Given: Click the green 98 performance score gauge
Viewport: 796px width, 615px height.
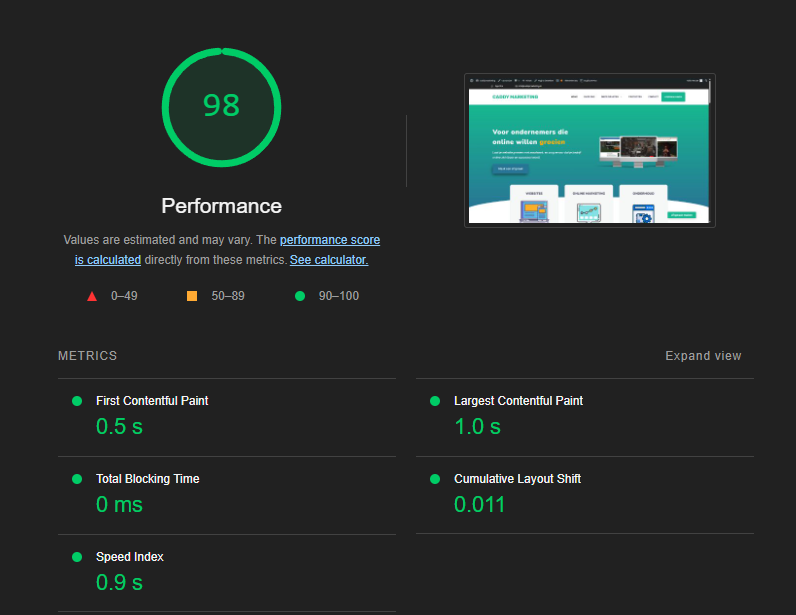Looking at the screenshot, I should click(x=221, y=106).
